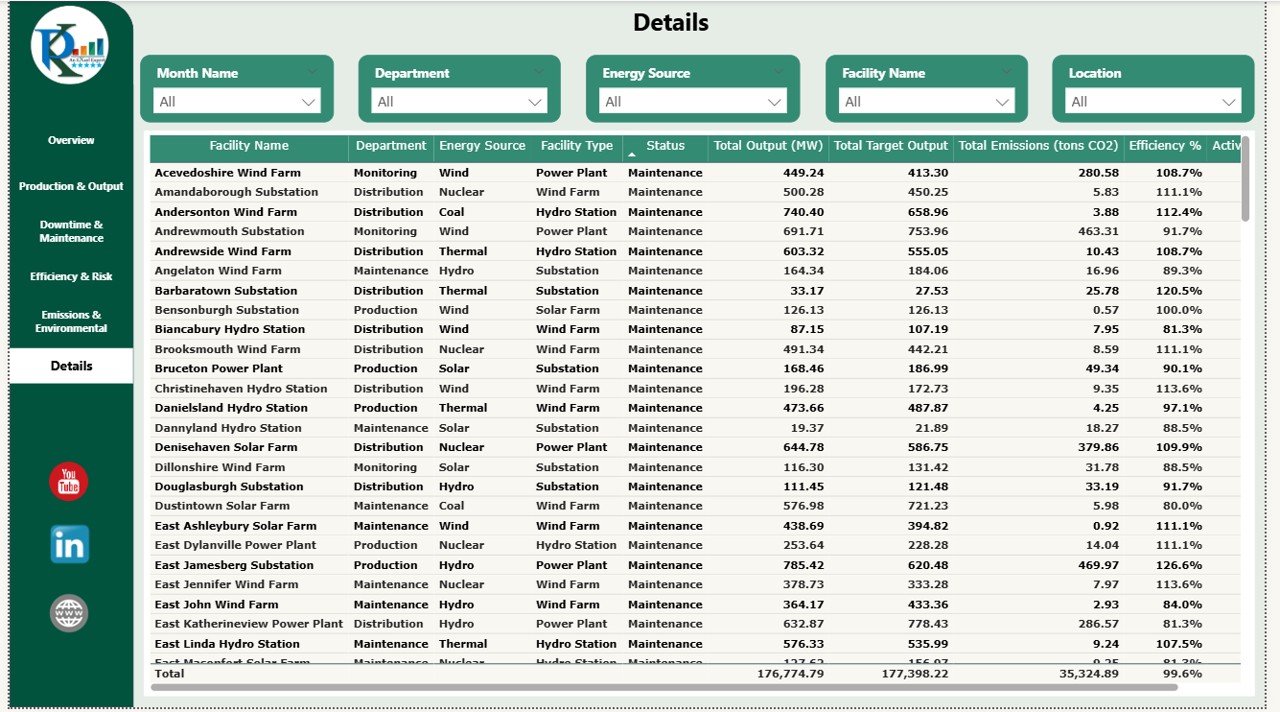1280x712 pixels.
Task: Open Downtime & Maintenance page
Action: [71, 231]
